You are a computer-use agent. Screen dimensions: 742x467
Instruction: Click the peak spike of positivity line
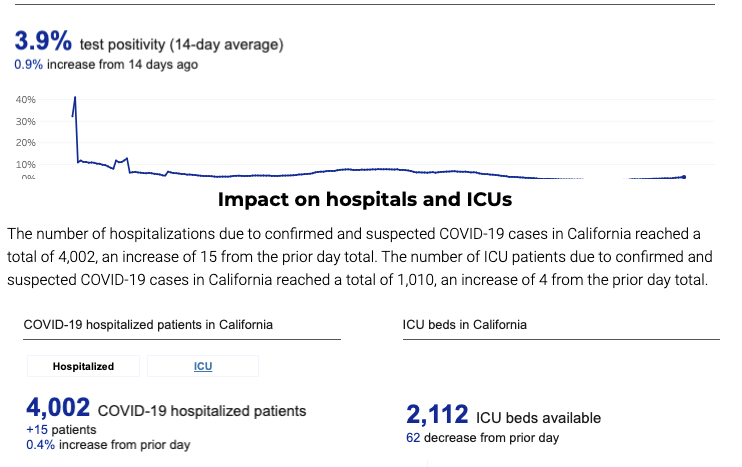(x=75, y=98)
